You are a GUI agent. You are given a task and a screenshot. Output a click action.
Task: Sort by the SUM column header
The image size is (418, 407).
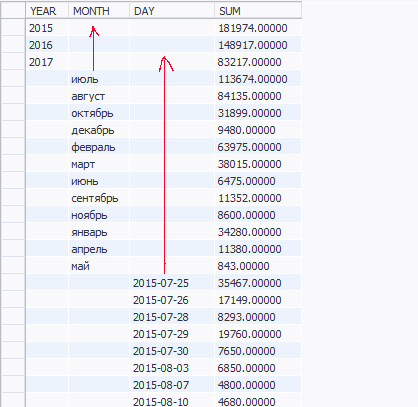pos(258,11)
